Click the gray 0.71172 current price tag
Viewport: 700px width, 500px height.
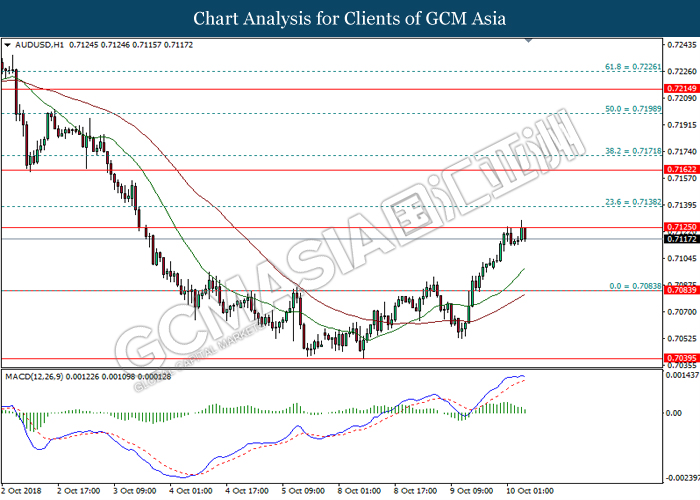click(x=681, y=240)
